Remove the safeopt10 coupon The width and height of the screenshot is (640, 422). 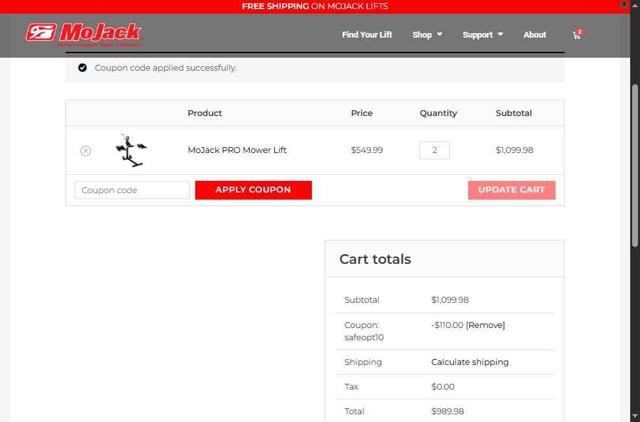[x=485, y=325]
